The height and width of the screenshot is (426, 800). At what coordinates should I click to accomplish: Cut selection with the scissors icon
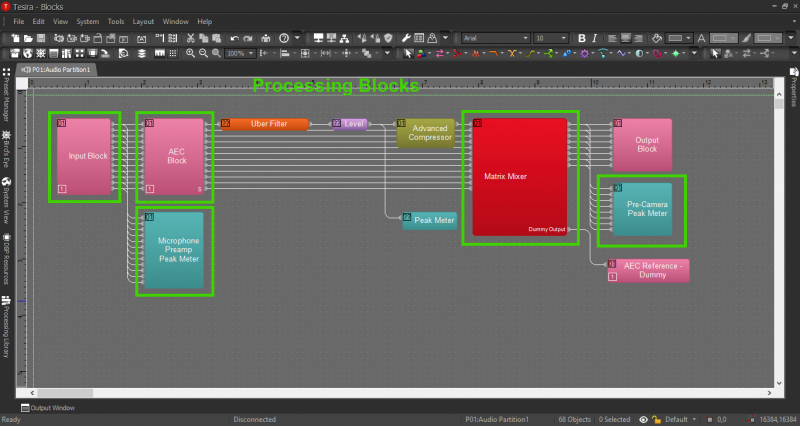[x=190, y=38]
